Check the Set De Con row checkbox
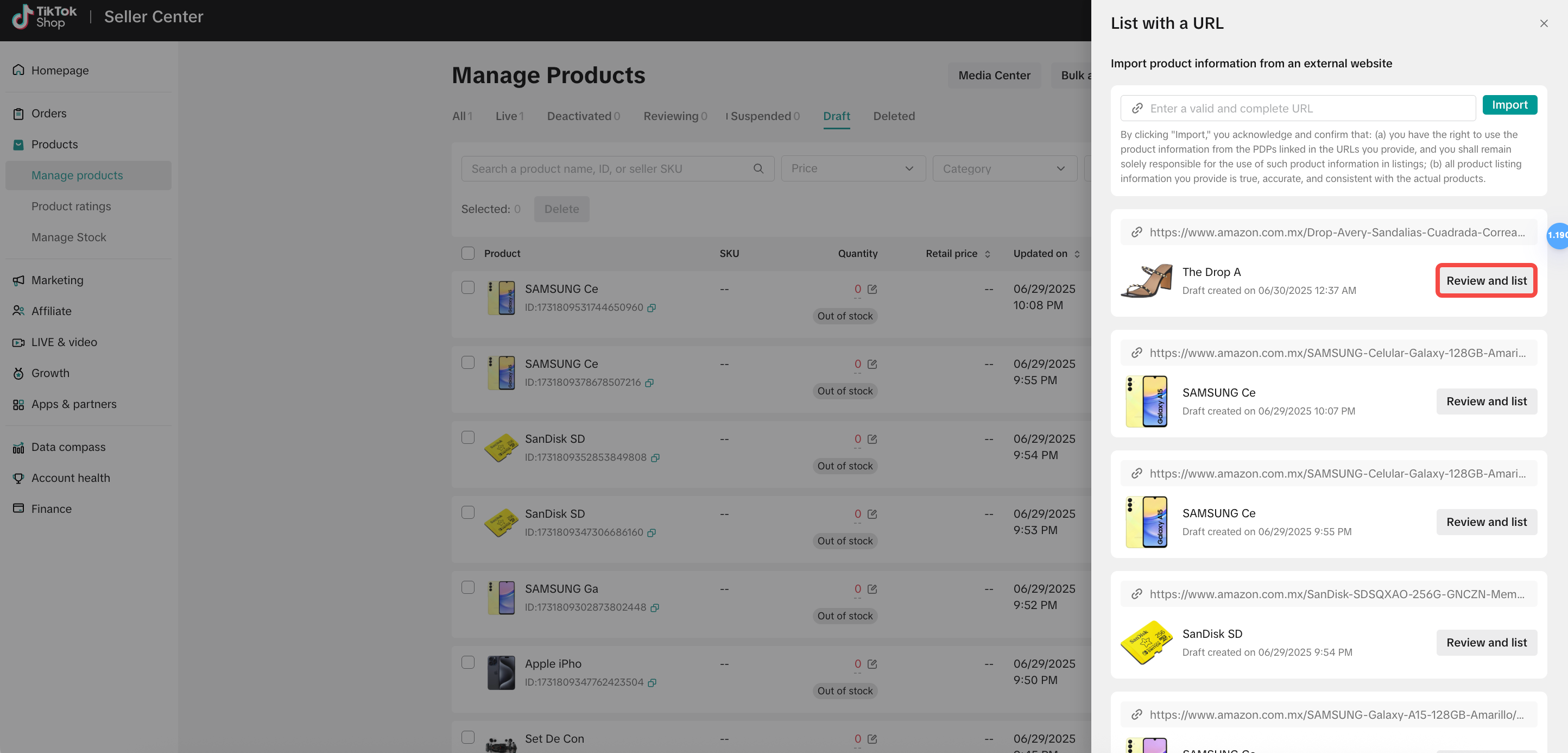Screen dimensions: 1568x753 [467, 737]
